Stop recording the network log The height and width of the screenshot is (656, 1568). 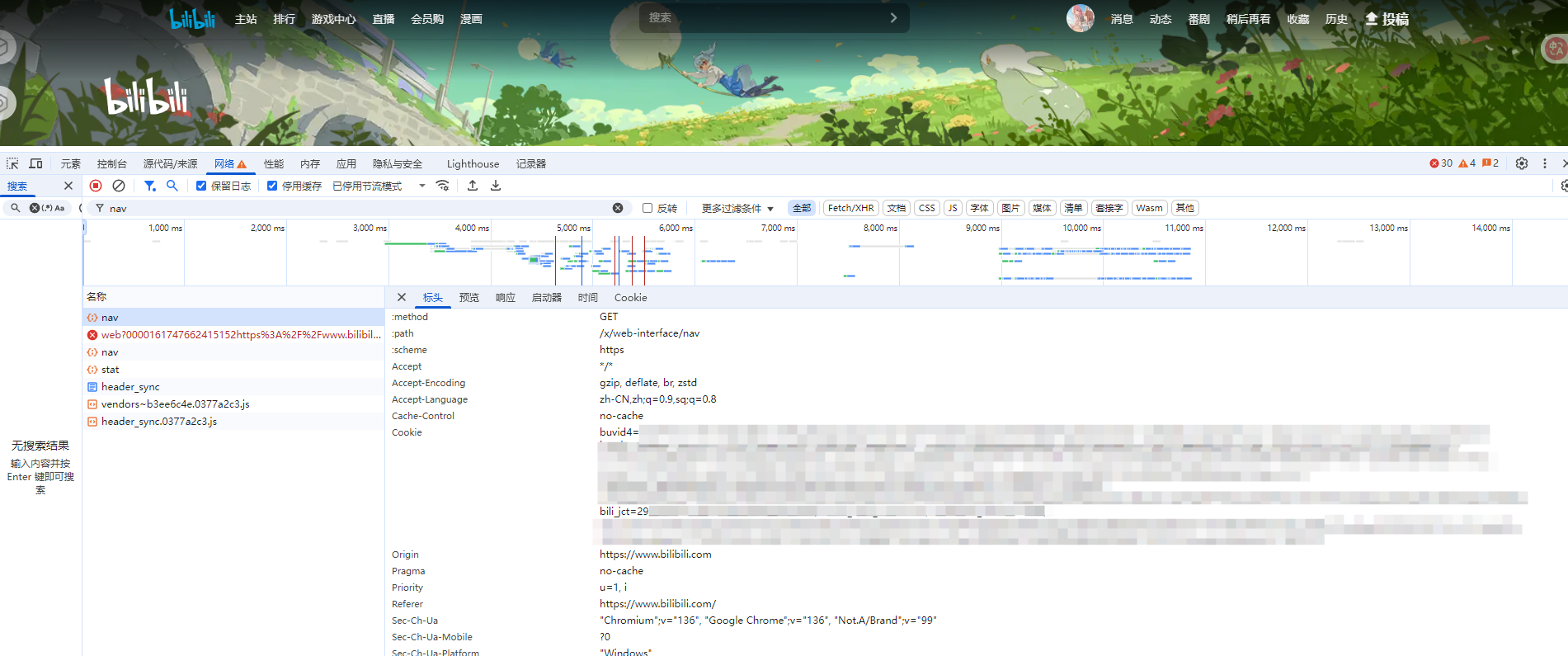(96, 186)
